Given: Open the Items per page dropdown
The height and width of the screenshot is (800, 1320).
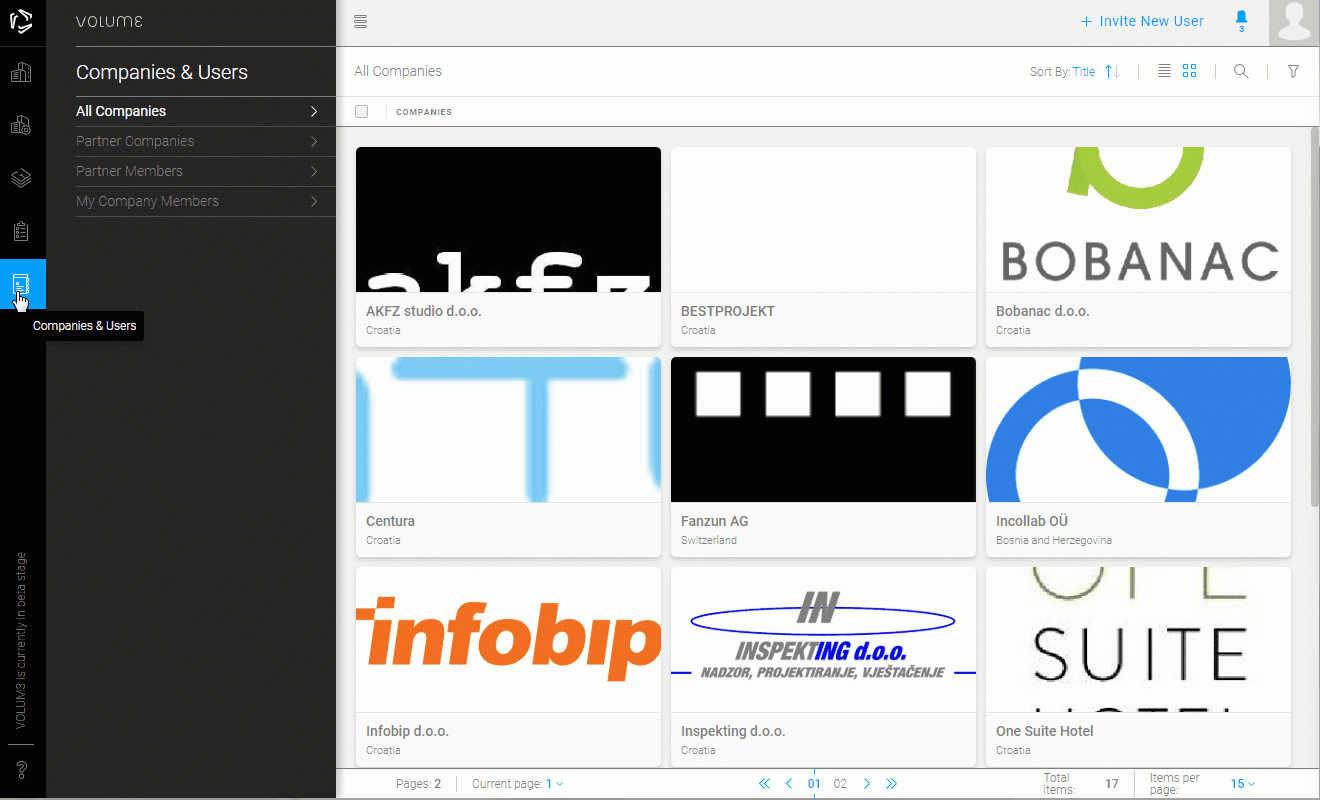Looking at the screenshot, I should click(x=1243, y=784).
